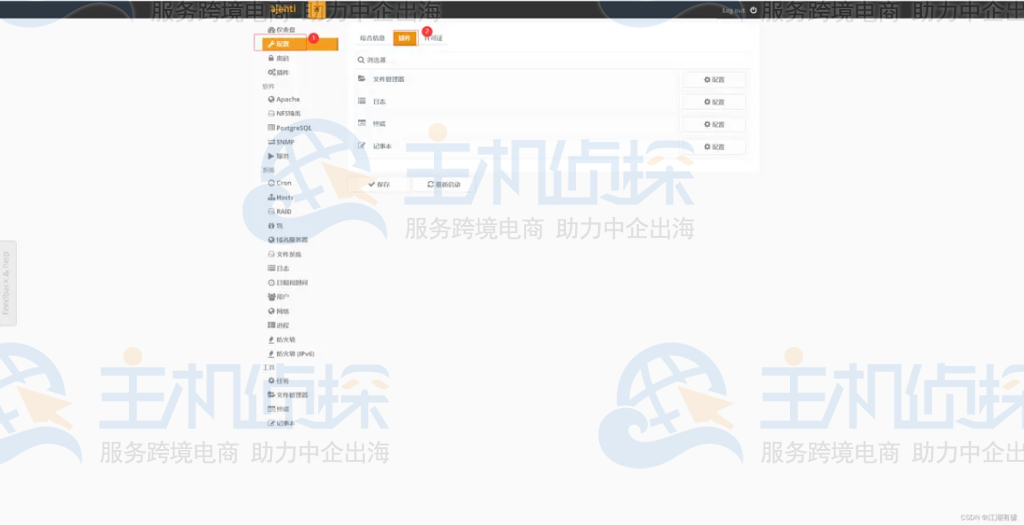Select 文件管理器 row in plugin list
Image resolution: width=1024 pixels, height=525 pixels.
(516, 79)
